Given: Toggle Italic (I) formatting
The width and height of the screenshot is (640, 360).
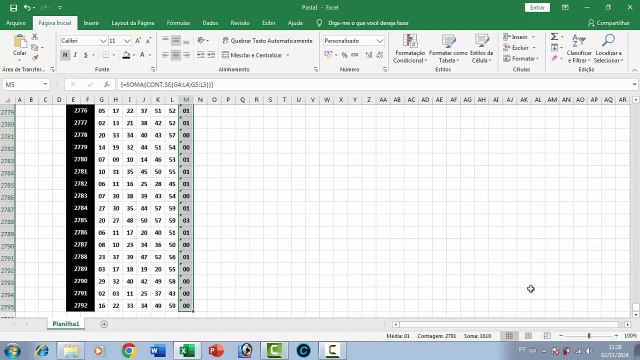Looking at the screenshot, I should tap(75, 55).
